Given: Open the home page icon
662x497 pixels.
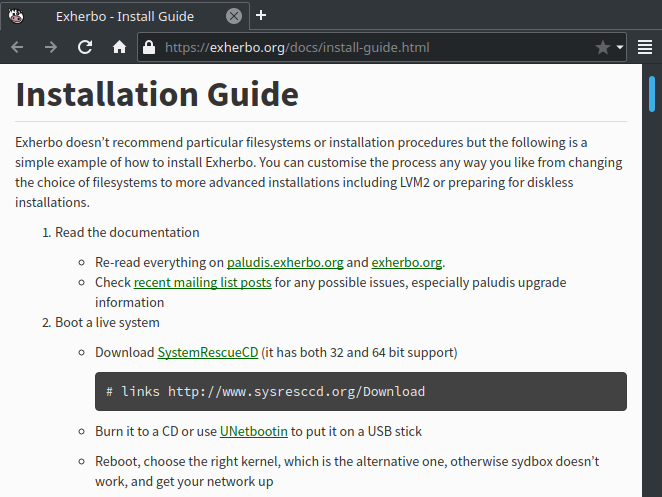Looking at the screenshot, I should coord(119,47).
